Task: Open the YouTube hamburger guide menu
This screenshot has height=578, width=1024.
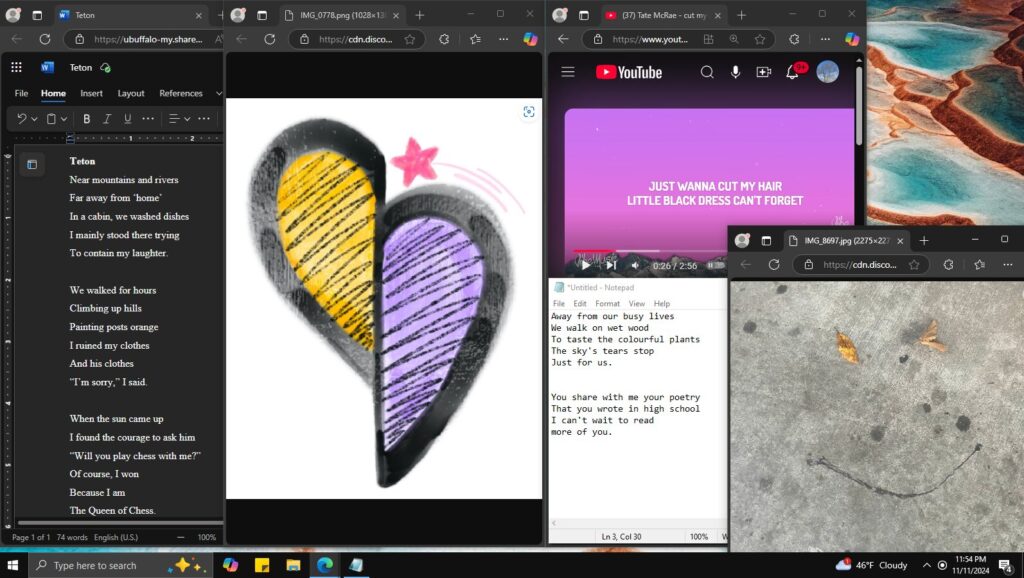Action: coord(568,72)
